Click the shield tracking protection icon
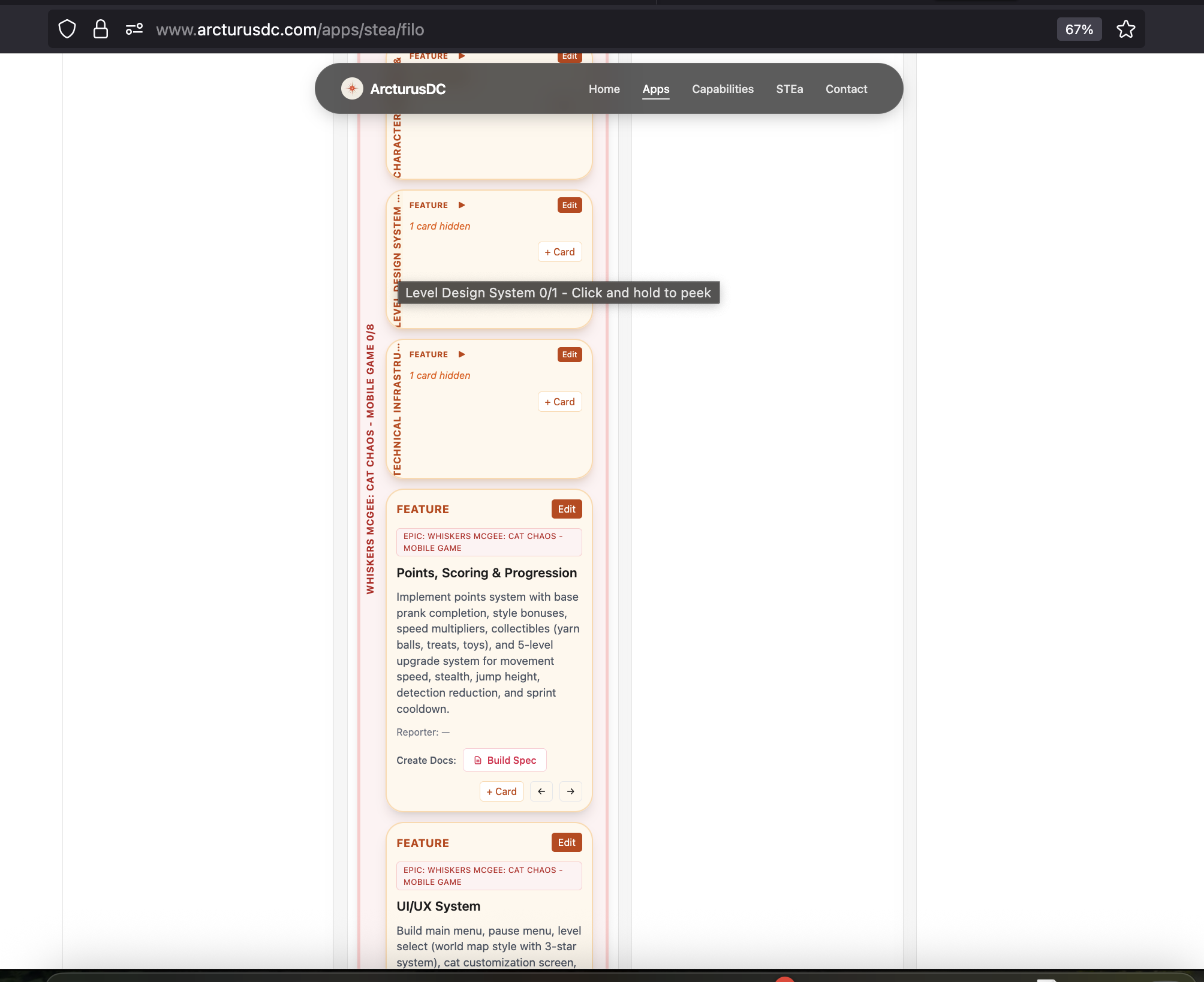Screen dimensions: 1204x982 coord(67,29)
